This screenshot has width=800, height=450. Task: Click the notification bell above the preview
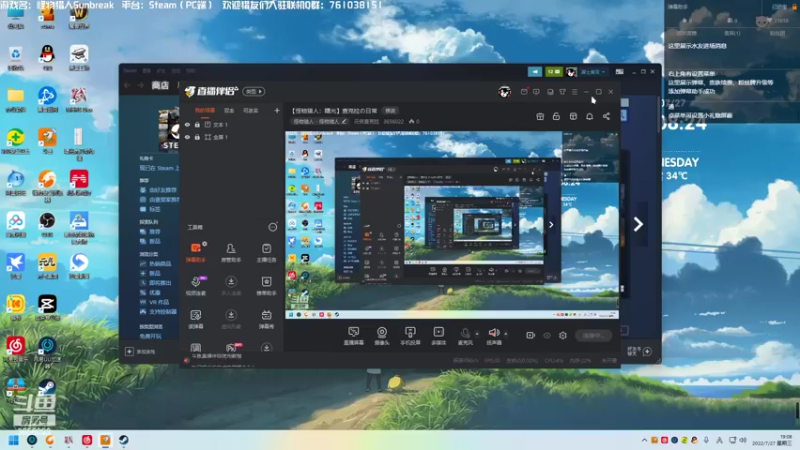[589, 116]
